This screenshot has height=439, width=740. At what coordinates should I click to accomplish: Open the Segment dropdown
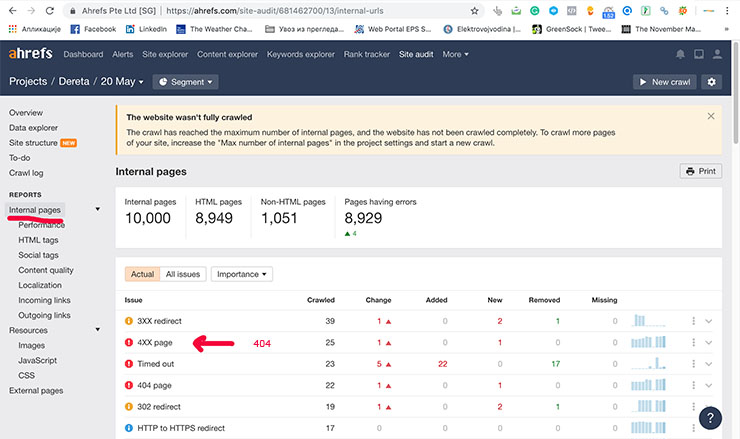[x=185, y=82]
